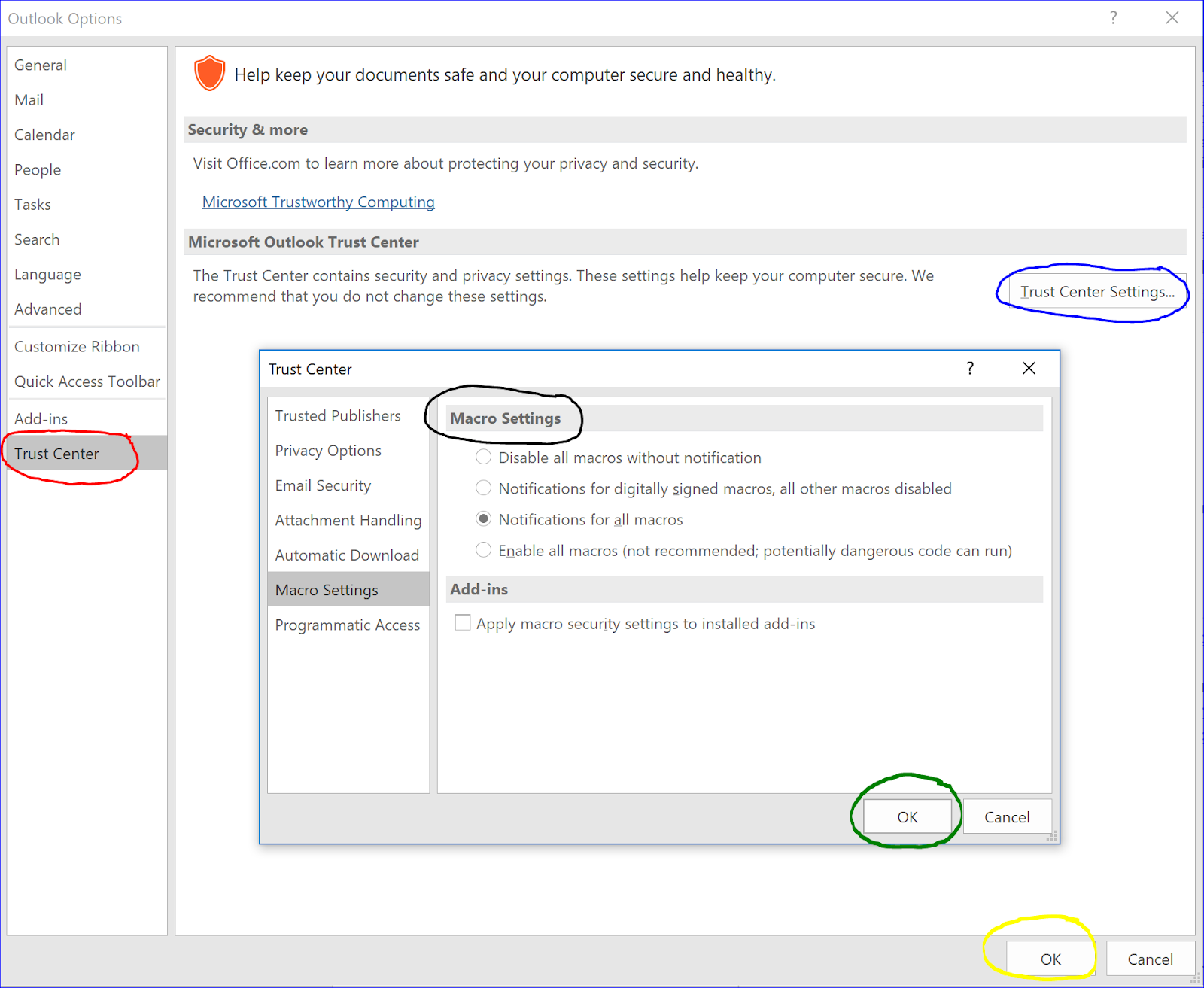Close the Trust Center dialog
This screenshot has height=988, width=1204.
1029,368
